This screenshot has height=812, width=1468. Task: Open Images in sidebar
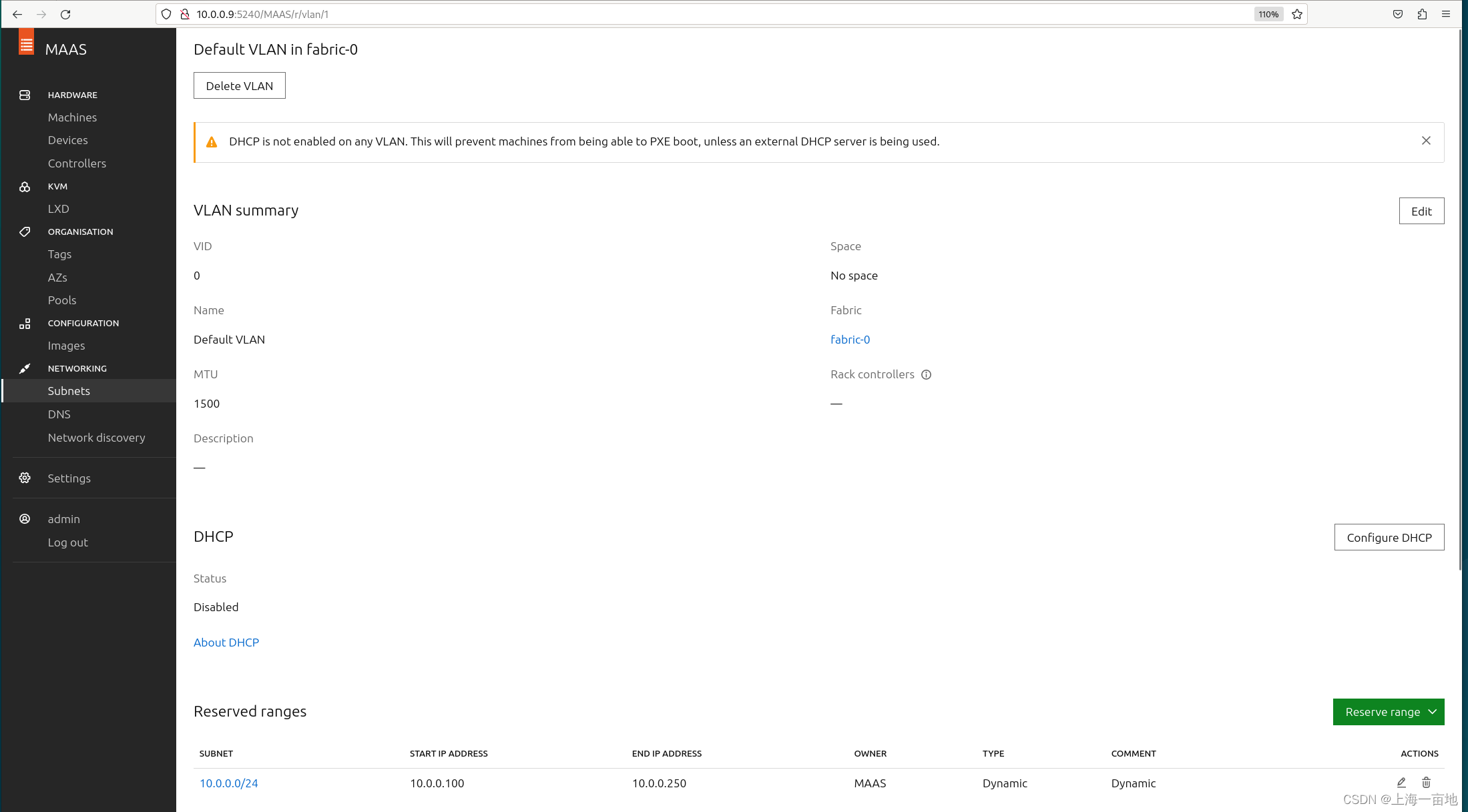point(66,346)
